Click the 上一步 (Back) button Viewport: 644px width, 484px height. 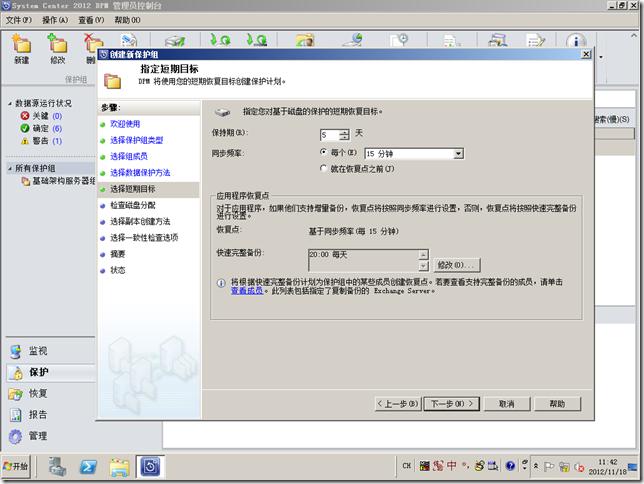(x=398, y=404)
